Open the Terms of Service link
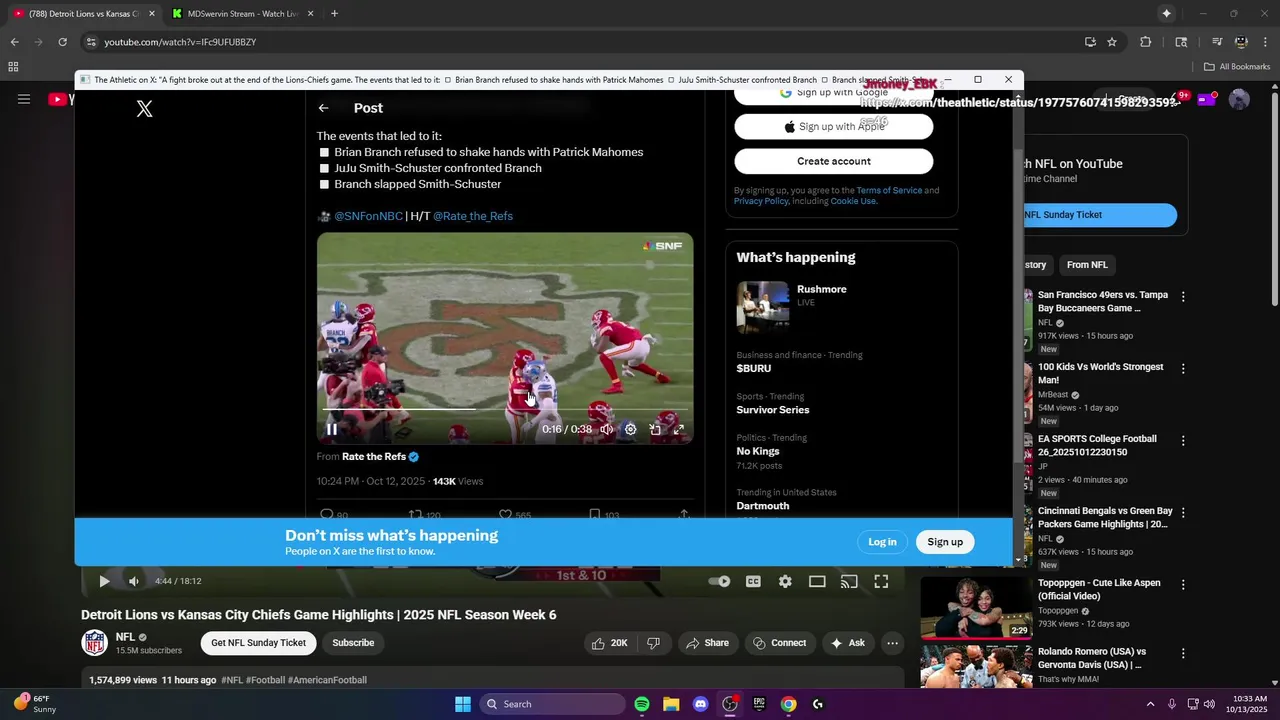1280x720 pixels. (889, 190)
